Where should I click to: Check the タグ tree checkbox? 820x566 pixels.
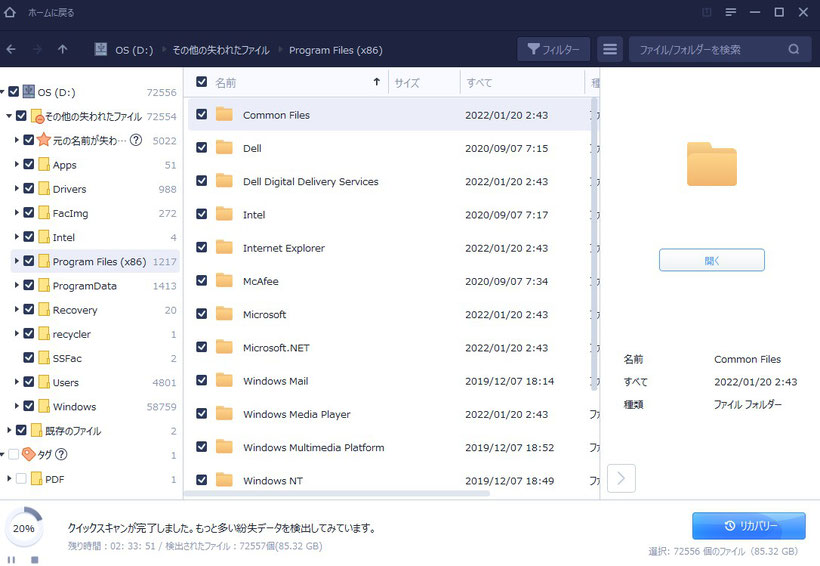pyautogui.click(x=14, y=454)
